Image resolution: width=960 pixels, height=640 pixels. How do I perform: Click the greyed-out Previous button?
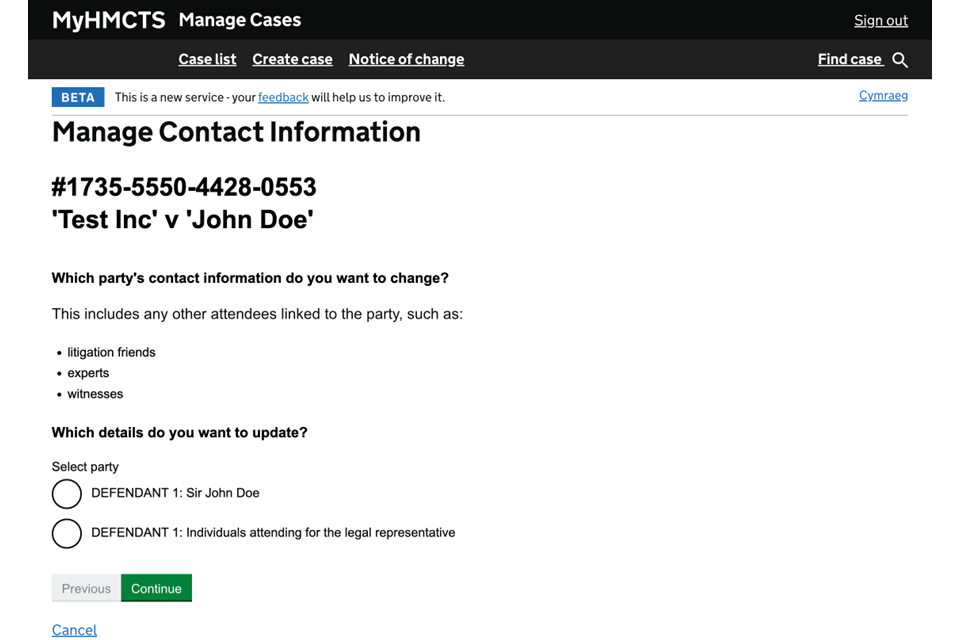click(x=86, y=588)
